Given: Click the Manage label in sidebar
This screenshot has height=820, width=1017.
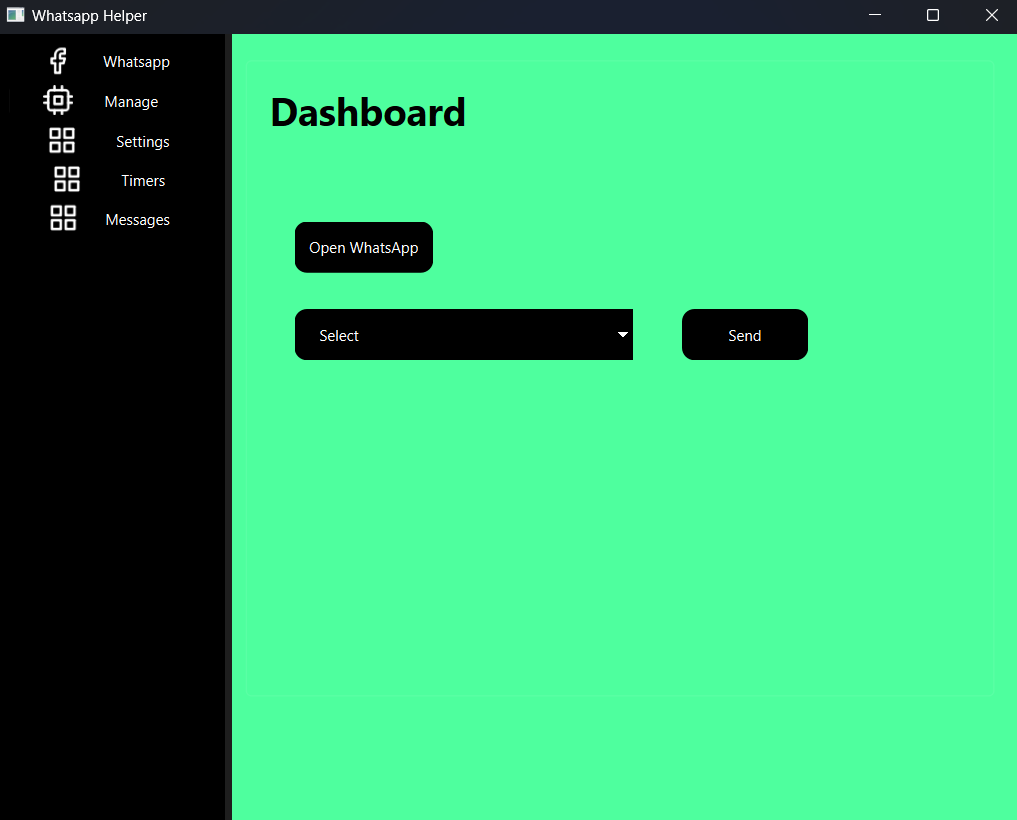Looking at the screenshot, I should point(131,101).
